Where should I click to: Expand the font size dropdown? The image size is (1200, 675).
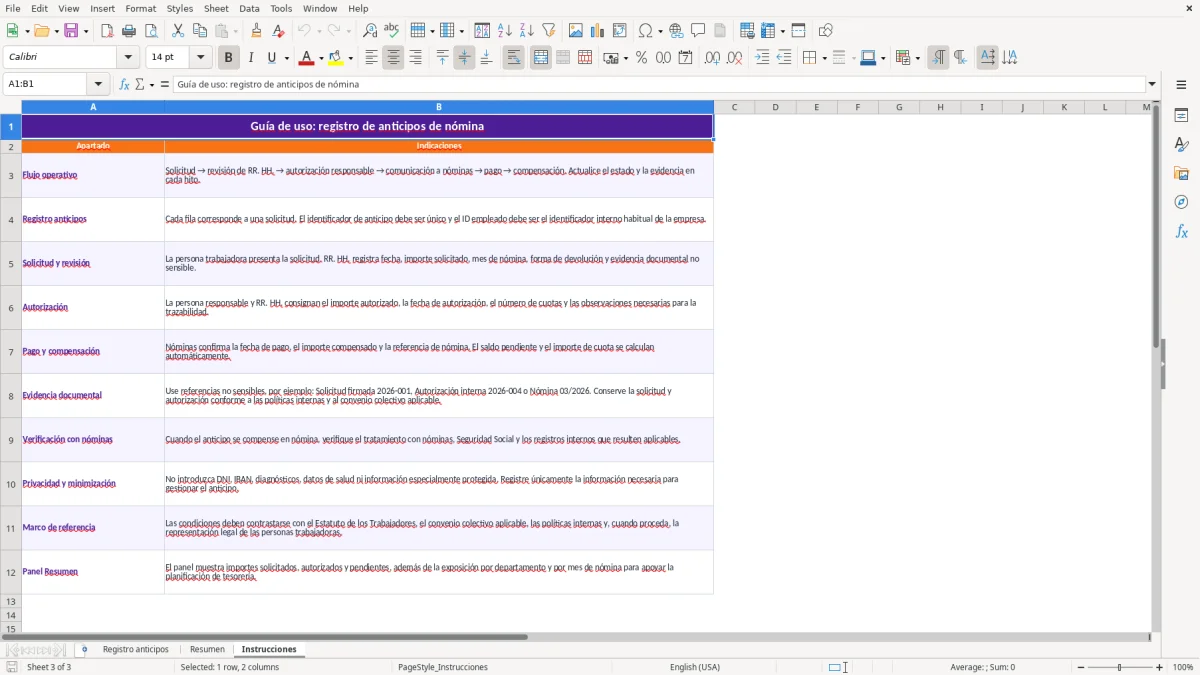pos(200,58)
